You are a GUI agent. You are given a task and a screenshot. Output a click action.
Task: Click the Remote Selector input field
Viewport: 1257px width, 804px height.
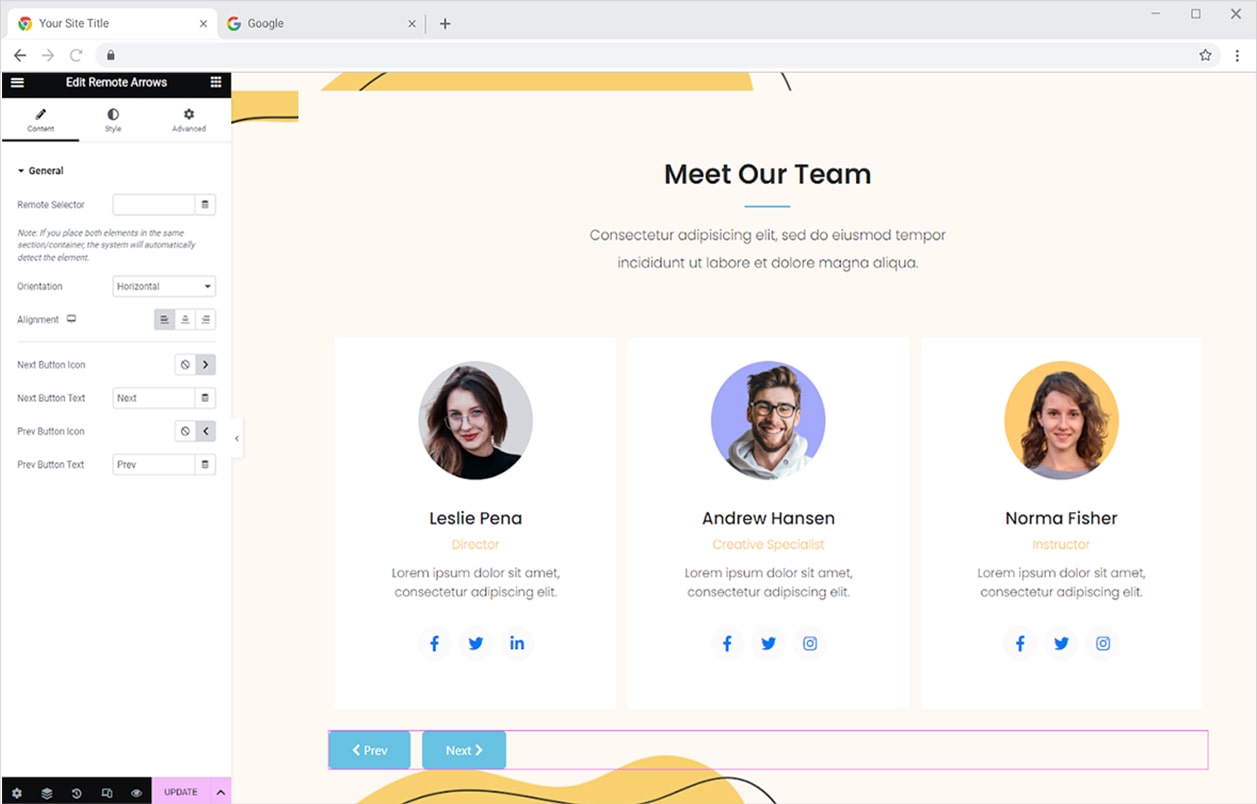(x=153, y=205)
